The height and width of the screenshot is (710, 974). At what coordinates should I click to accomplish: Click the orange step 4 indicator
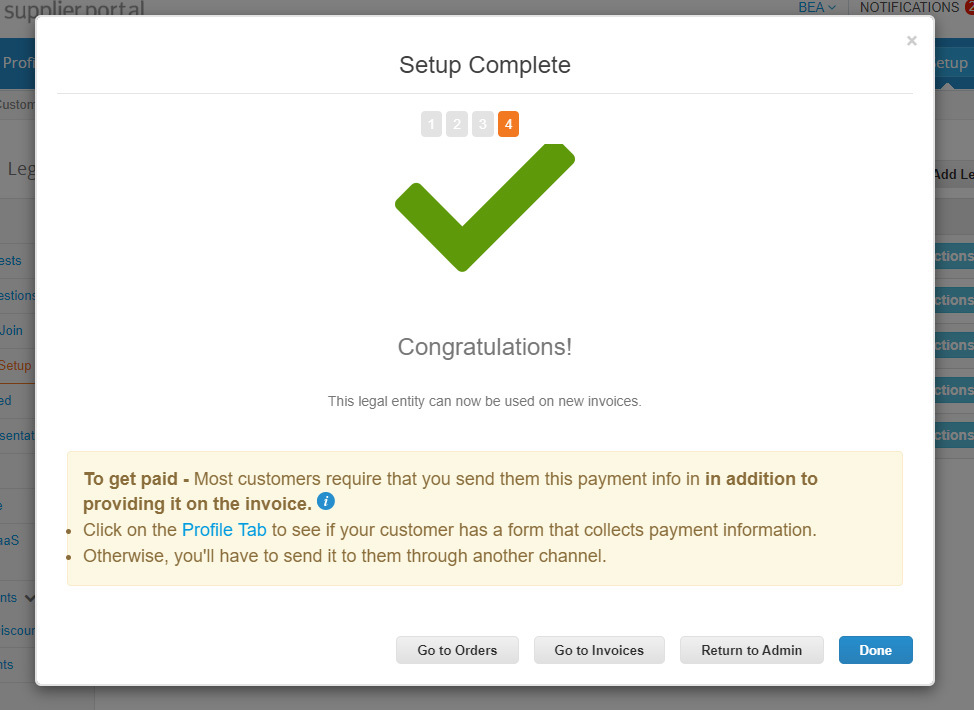508,125
